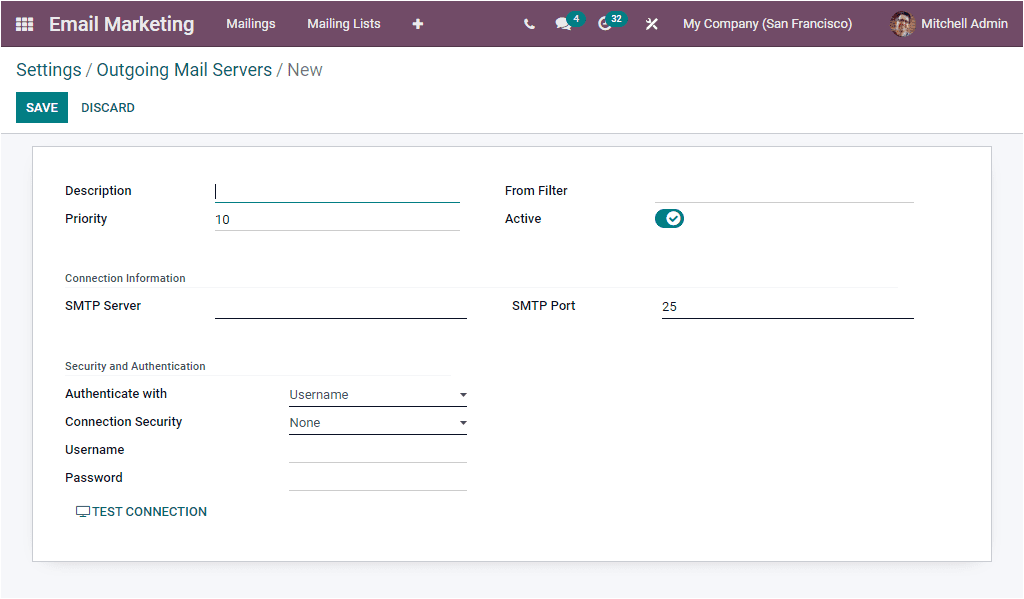This screenshot has height=599, width=1024.
Task: Discard the current changes
Action: click(x=107, y=107)
